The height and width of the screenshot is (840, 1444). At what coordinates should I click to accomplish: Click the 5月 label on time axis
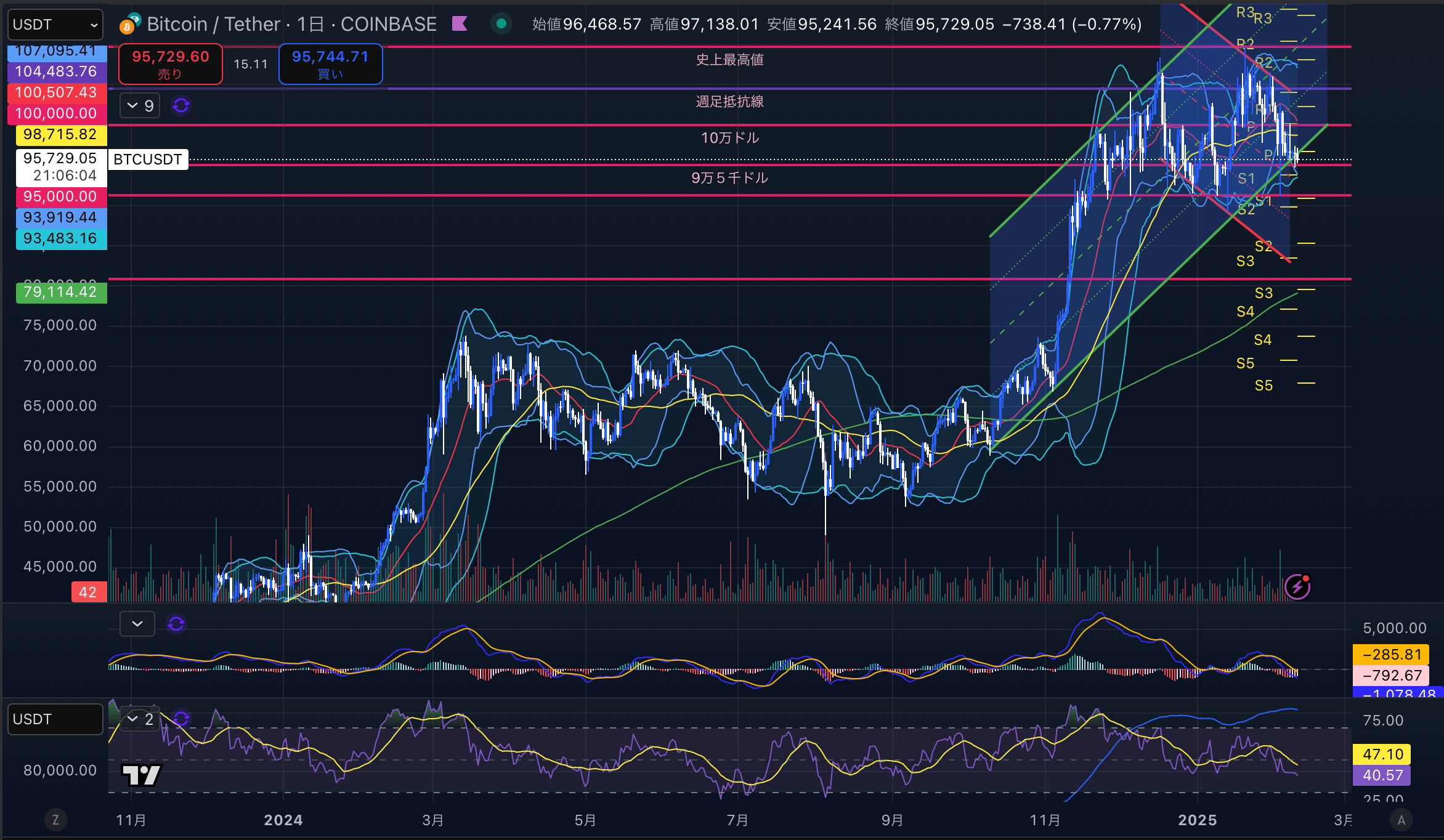pos(585,820)
